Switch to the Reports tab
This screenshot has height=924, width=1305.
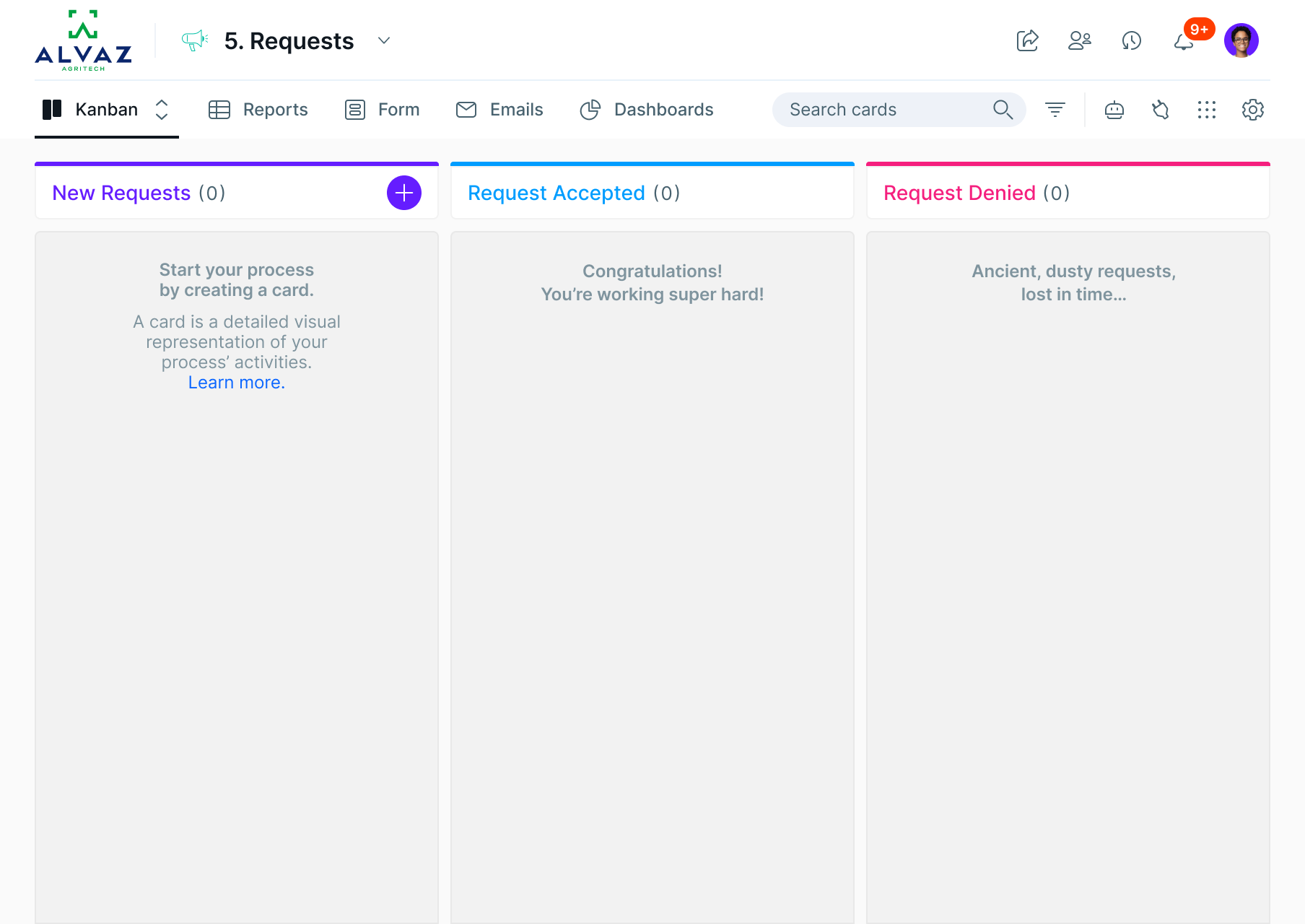[258, 110]
